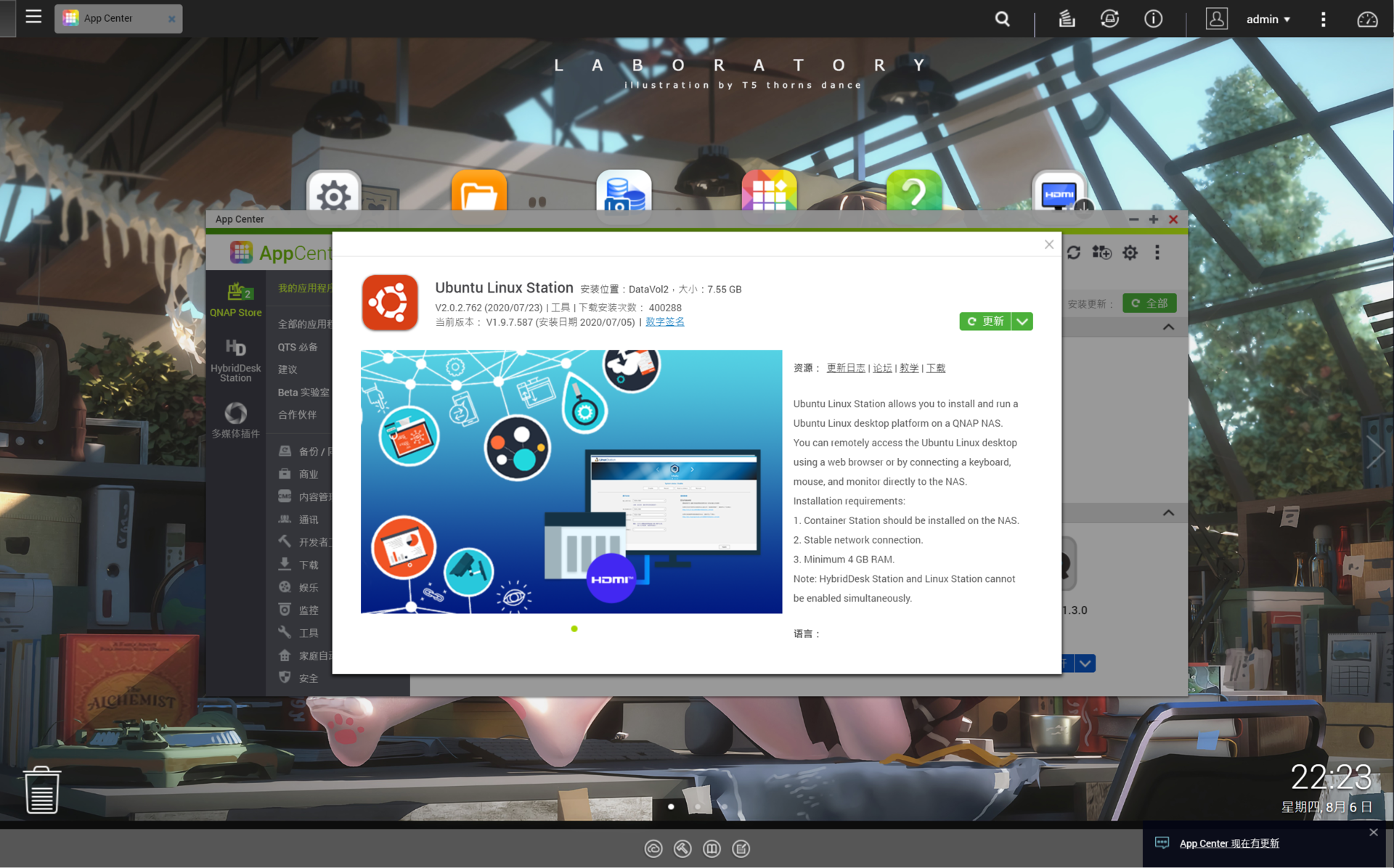The width and height of the screenshot is (1394, 868).
Task: Click the external devices sync icon
Action: 1109,19
